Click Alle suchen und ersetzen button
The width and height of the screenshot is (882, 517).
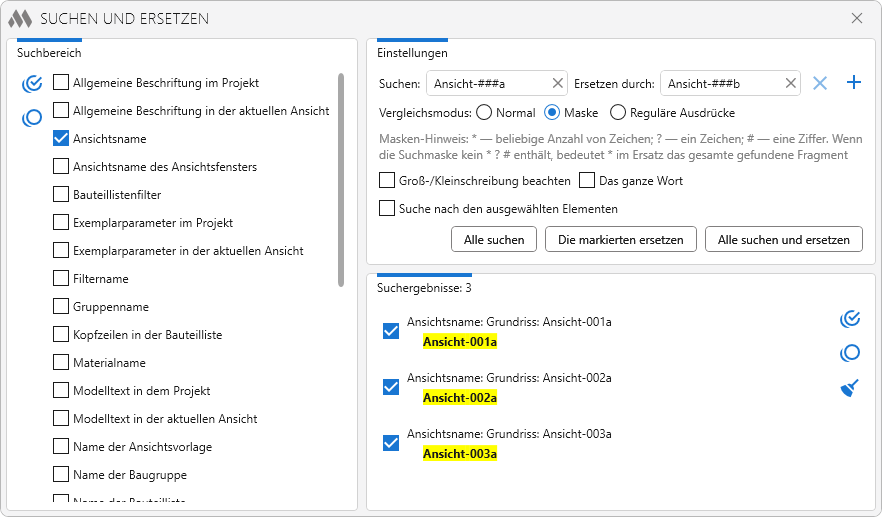(x=783, y=240)
